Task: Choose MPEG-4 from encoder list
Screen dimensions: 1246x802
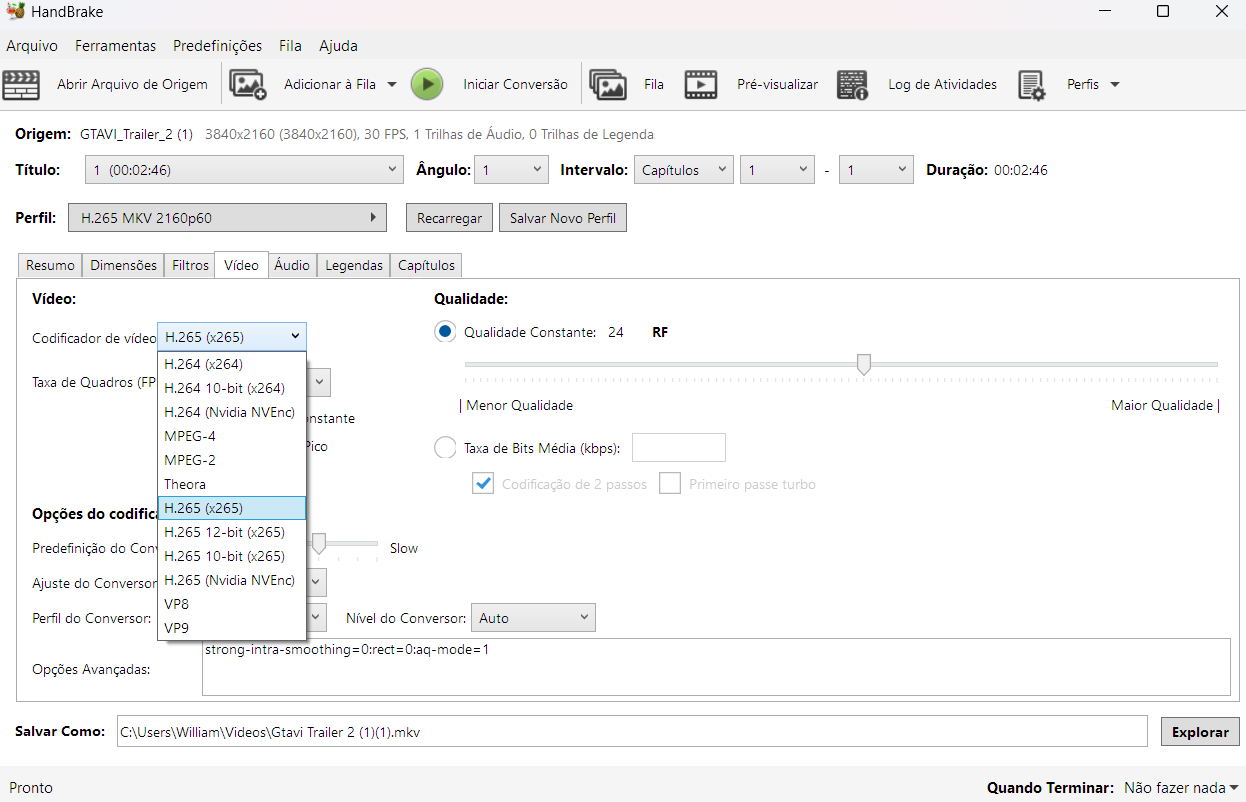Action: [x=232, y=436]
